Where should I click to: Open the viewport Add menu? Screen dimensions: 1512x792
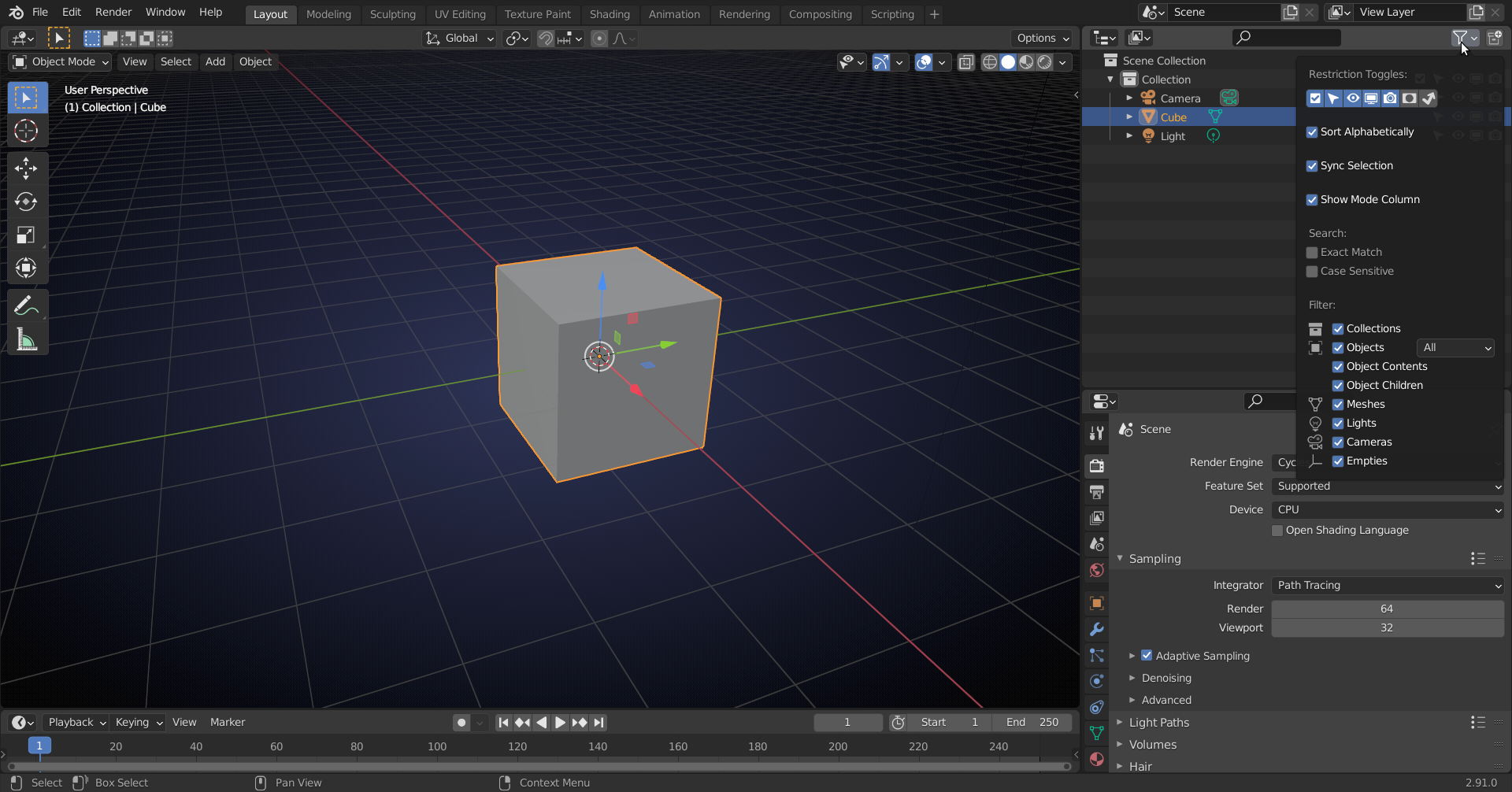point(215,62)
